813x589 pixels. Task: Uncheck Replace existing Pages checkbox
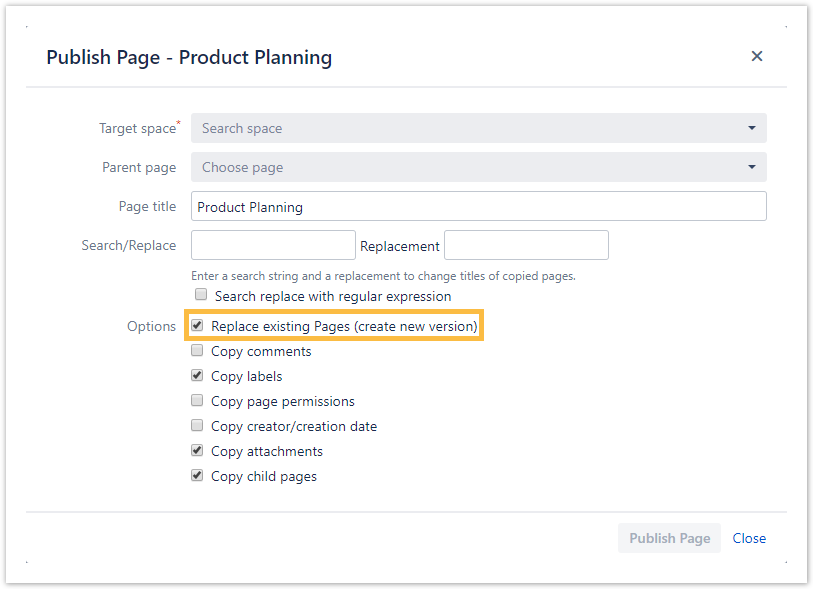click(198, 326)
